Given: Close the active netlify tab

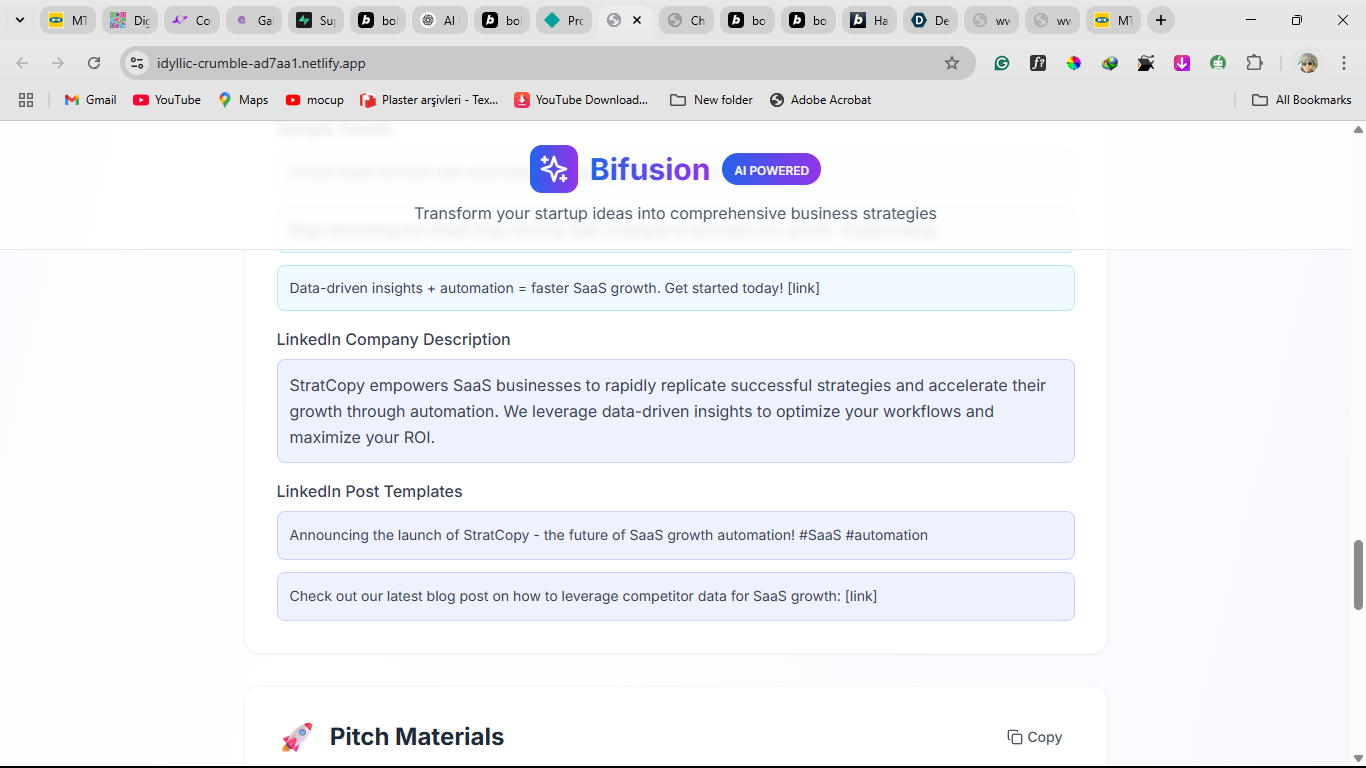Looking at the screenshot, I should click(637, 20).
